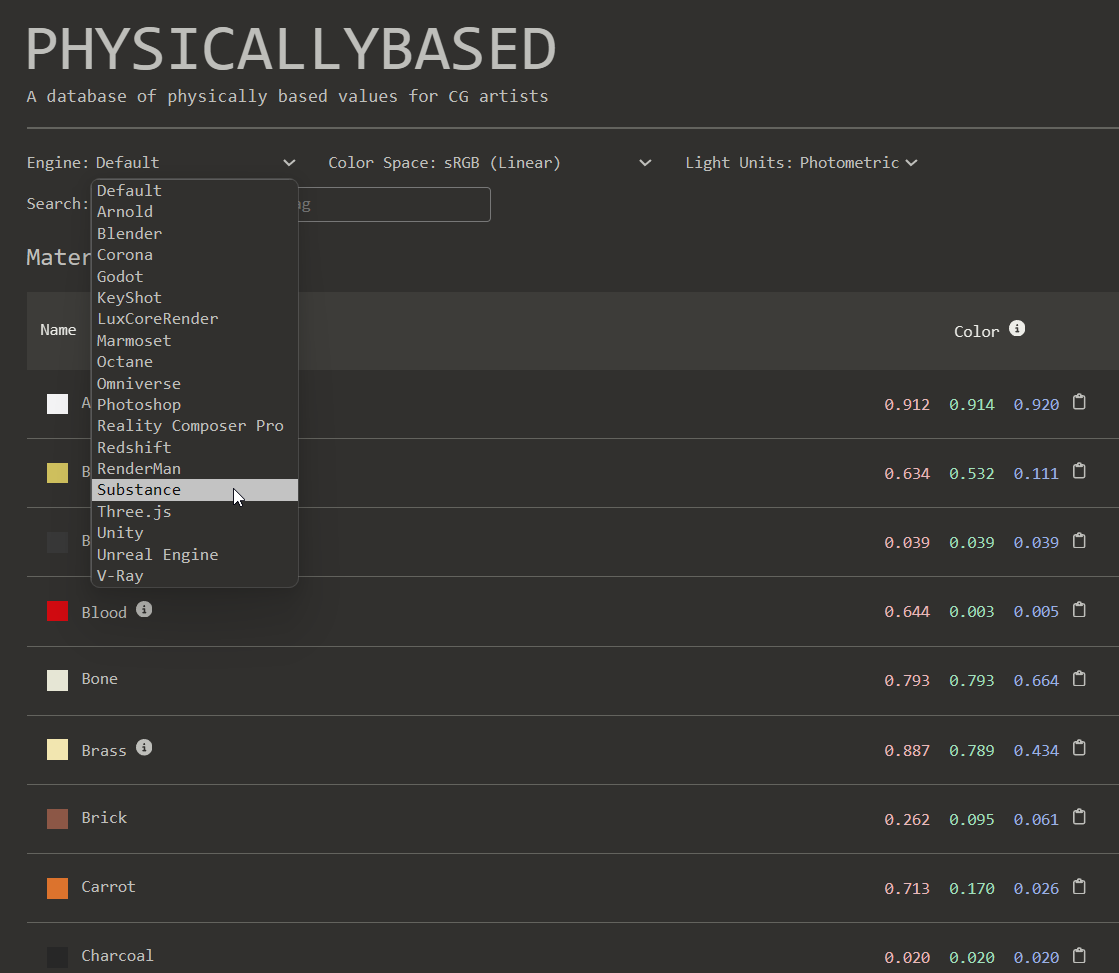
Task: Select Arnold in the engine list
Action: coord(195,212)
